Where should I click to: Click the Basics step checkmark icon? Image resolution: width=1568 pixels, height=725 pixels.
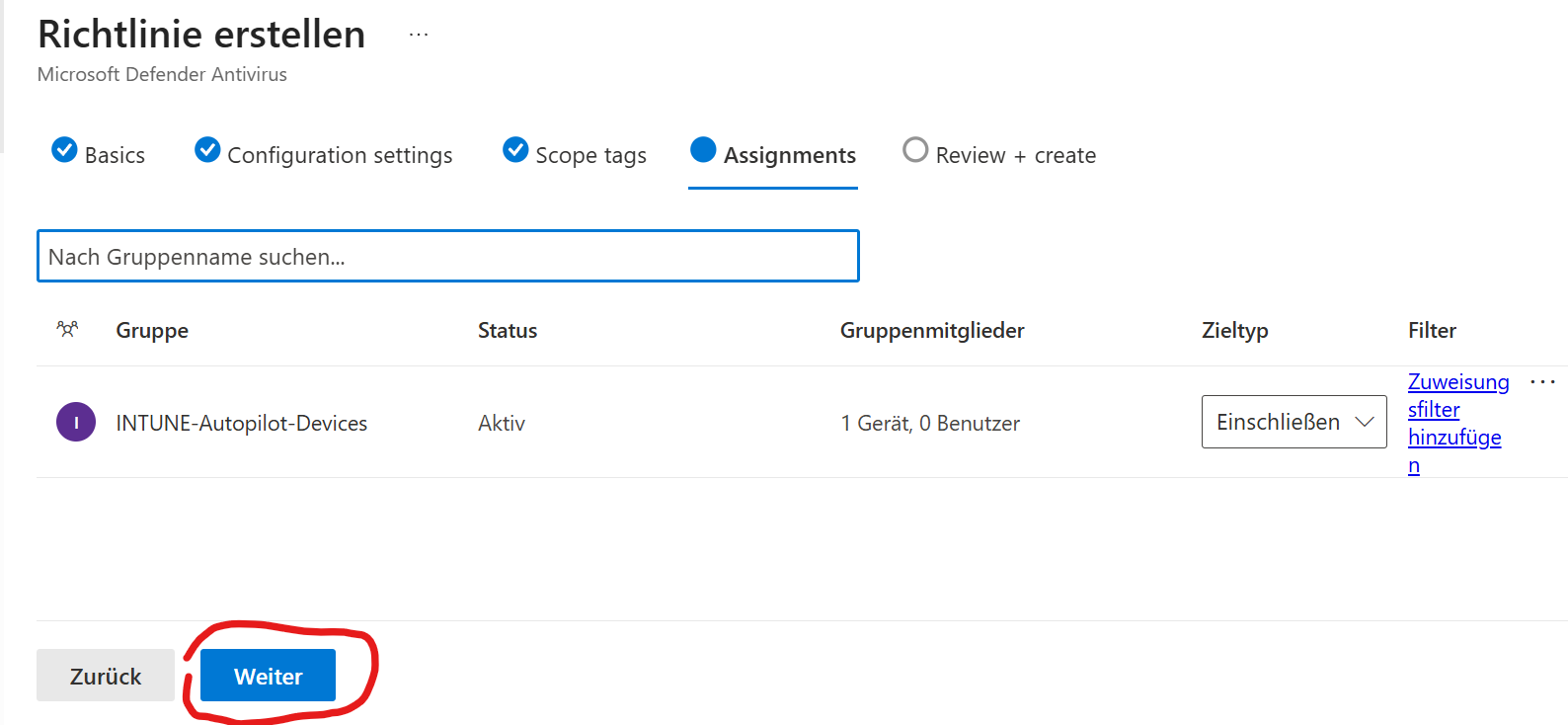pyautogui.click(x=64, y=150)
